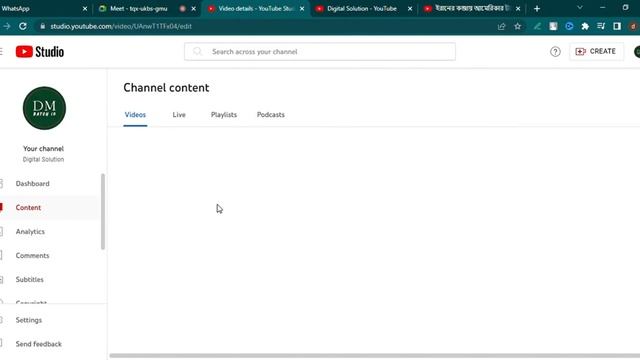Switch to the WhatsApp browser tab
Screen dimensions: 640x360
tap(40, 9)
